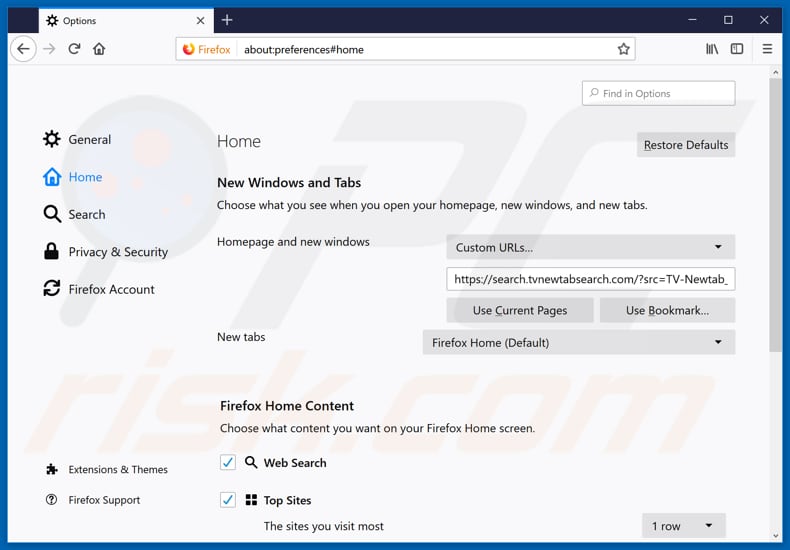This screenshot has width=790, height=550.
Task: Open the General settings section
Action: coord(89,140)
